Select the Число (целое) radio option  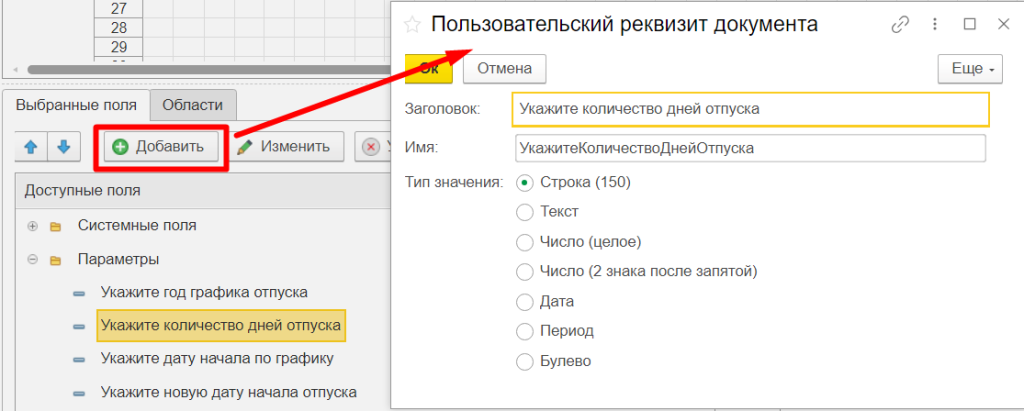524,242
